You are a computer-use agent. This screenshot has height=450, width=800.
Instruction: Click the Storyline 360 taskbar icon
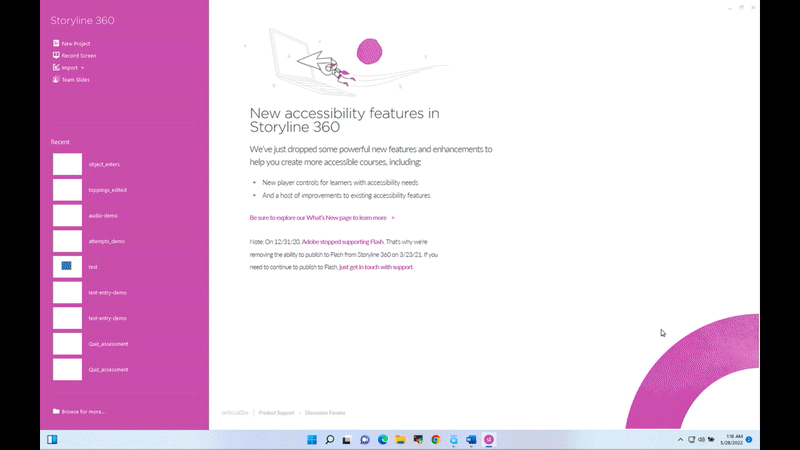click(x=489, y=439)
